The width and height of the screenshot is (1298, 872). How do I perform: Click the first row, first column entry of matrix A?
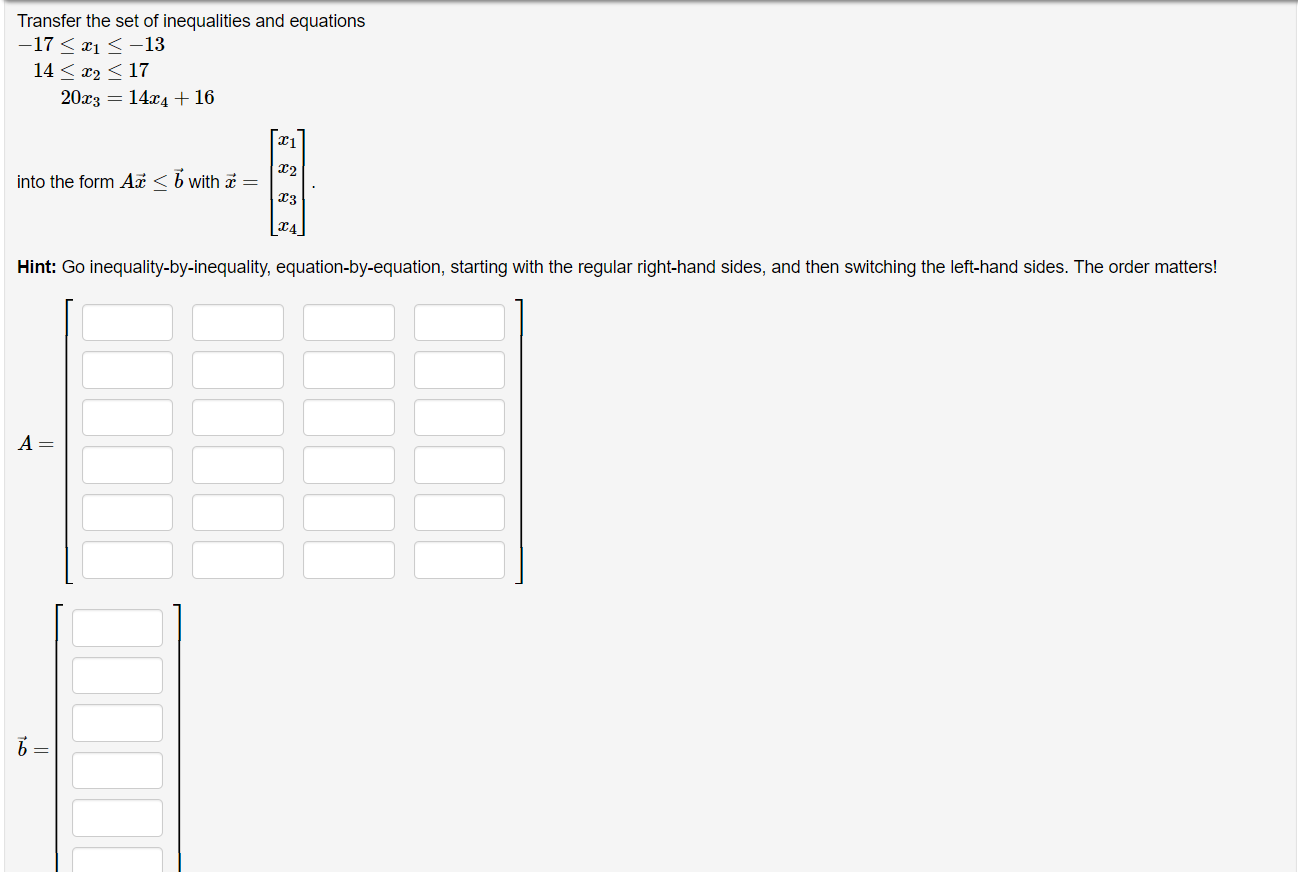(127, 321)
